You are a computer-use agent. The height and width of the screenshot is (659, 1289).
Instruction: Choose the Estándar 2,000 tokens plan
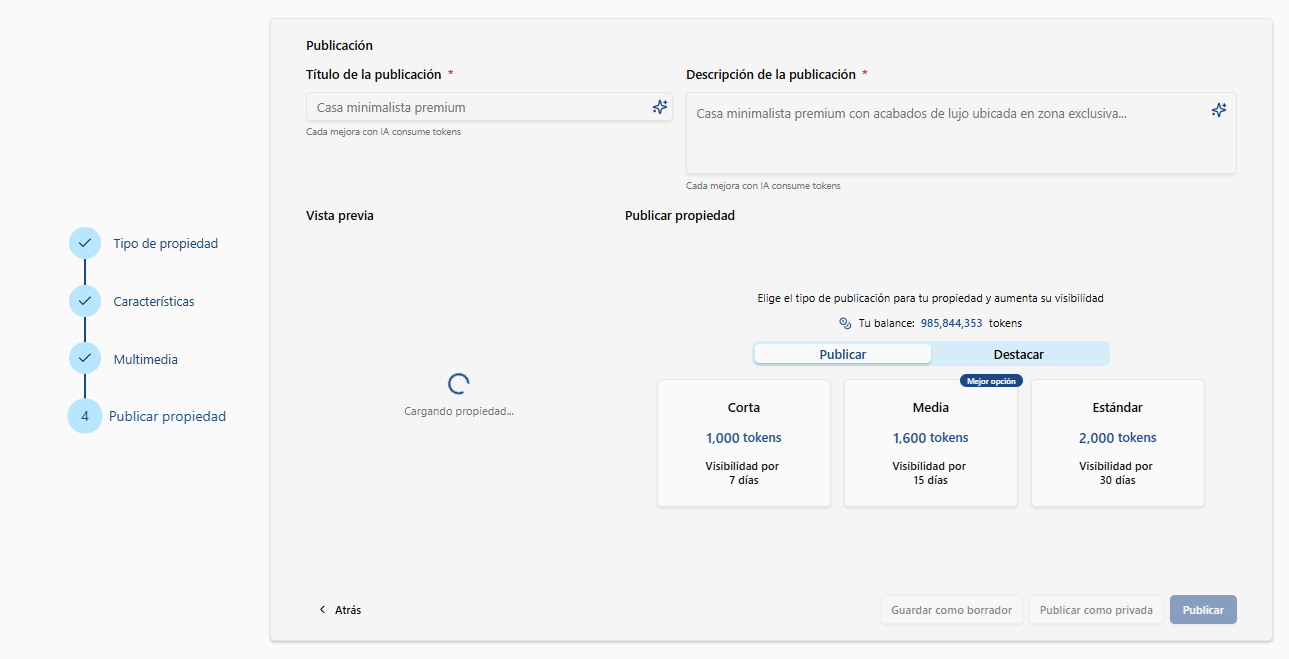(x=1117, y=443)
